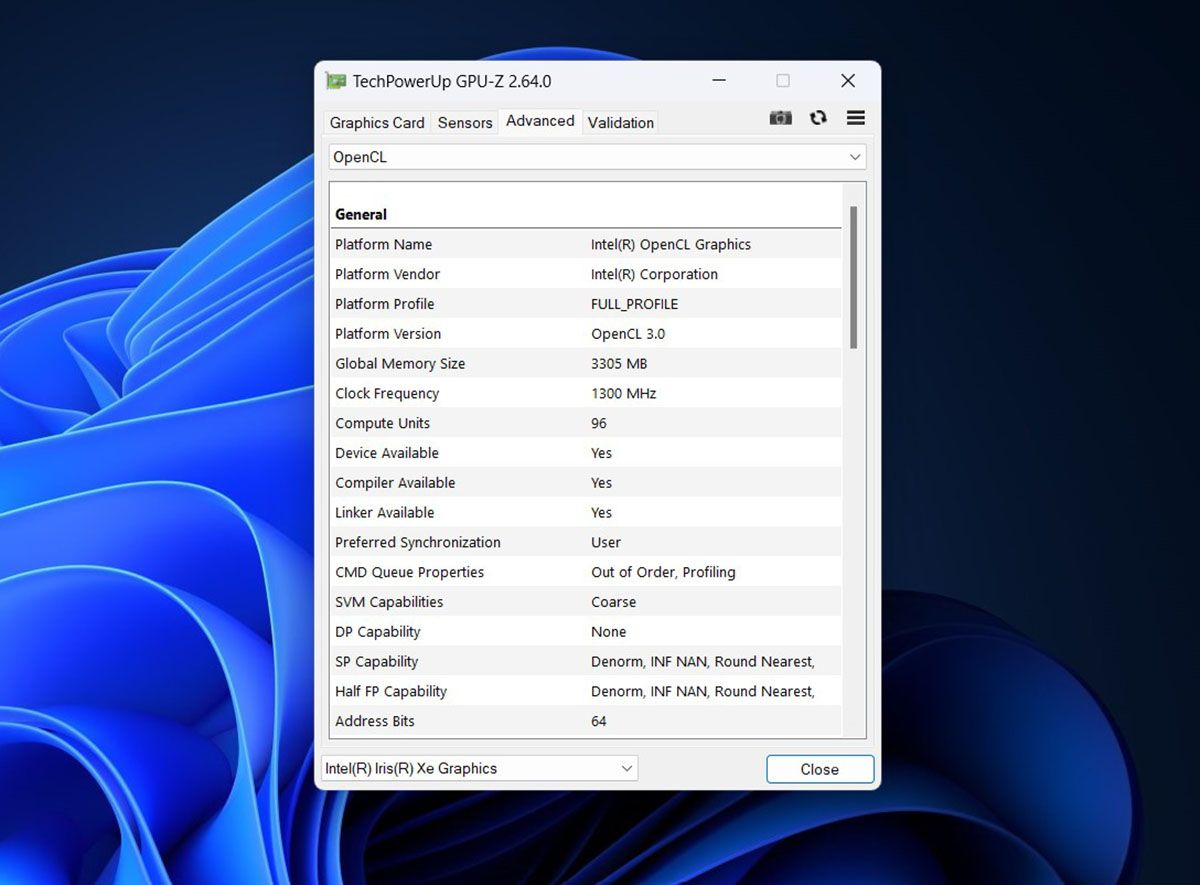Select the General section header
The width and height of the screenshot is (1200, 885).
(x=361, y=214)
